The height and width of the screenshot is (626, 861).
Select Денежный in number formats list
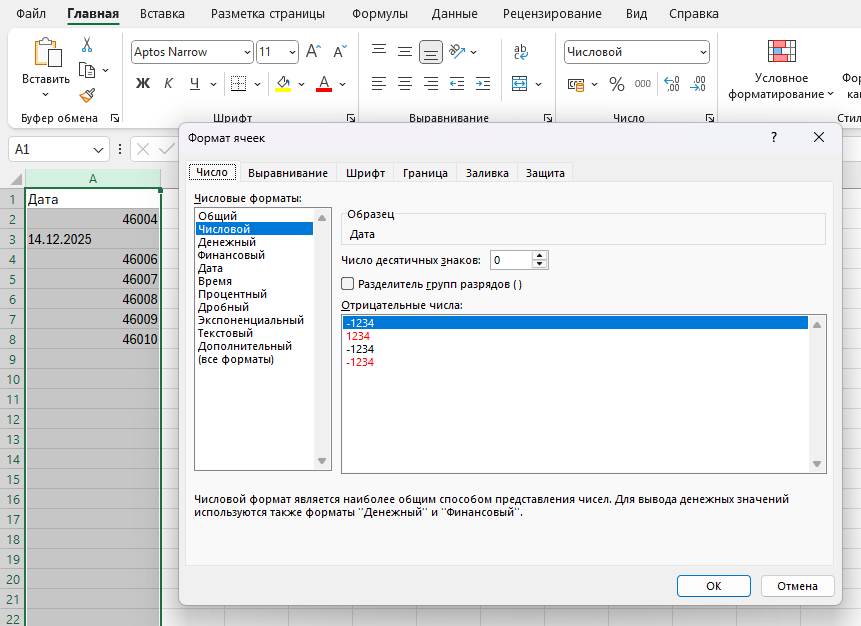coord(226,242)
